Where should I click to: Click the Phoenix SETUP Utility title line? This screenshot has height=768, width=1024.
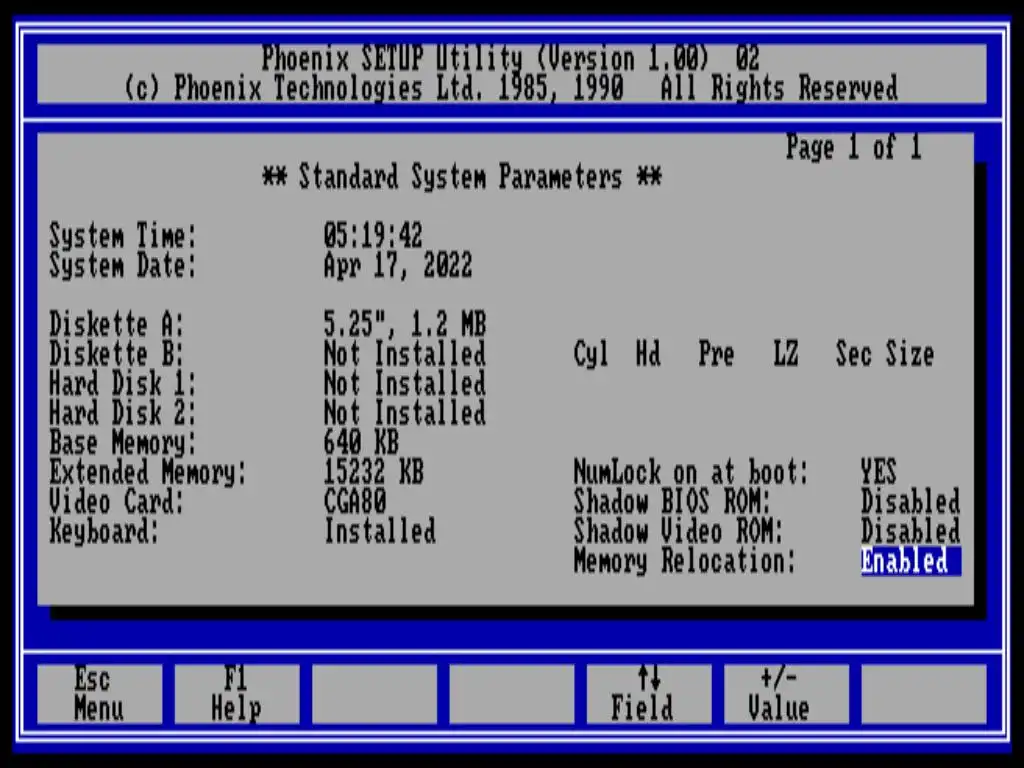pos(511,59)
